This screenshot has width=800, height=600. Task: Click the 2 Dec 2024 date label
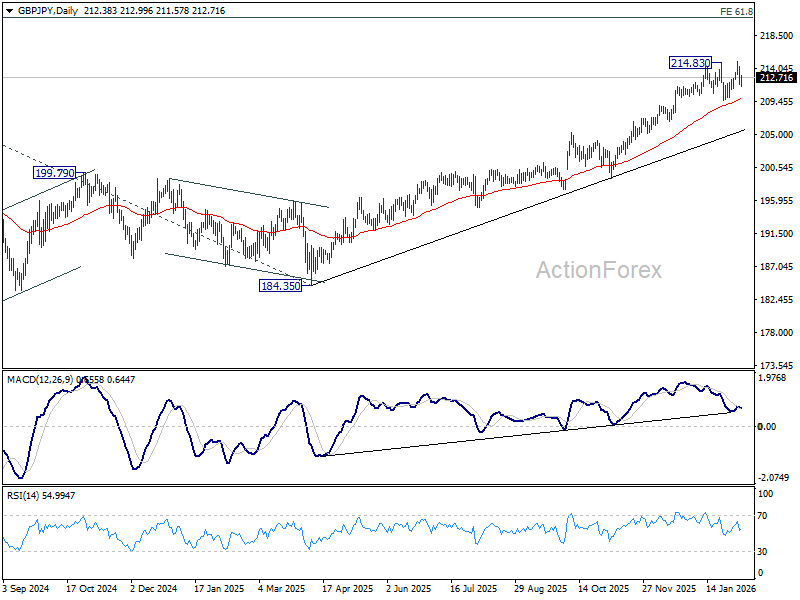coord(154,588)
